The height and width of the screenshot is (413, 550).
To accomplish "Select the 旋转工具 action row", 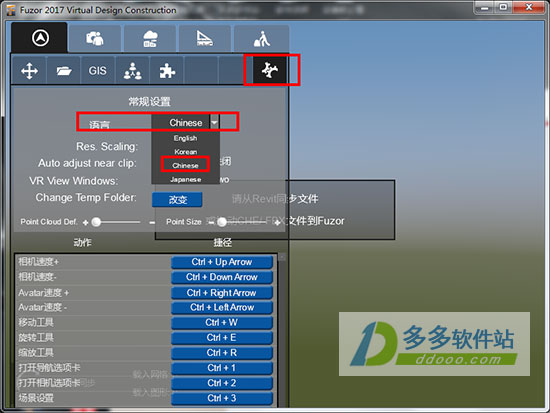I will (93, 338).
